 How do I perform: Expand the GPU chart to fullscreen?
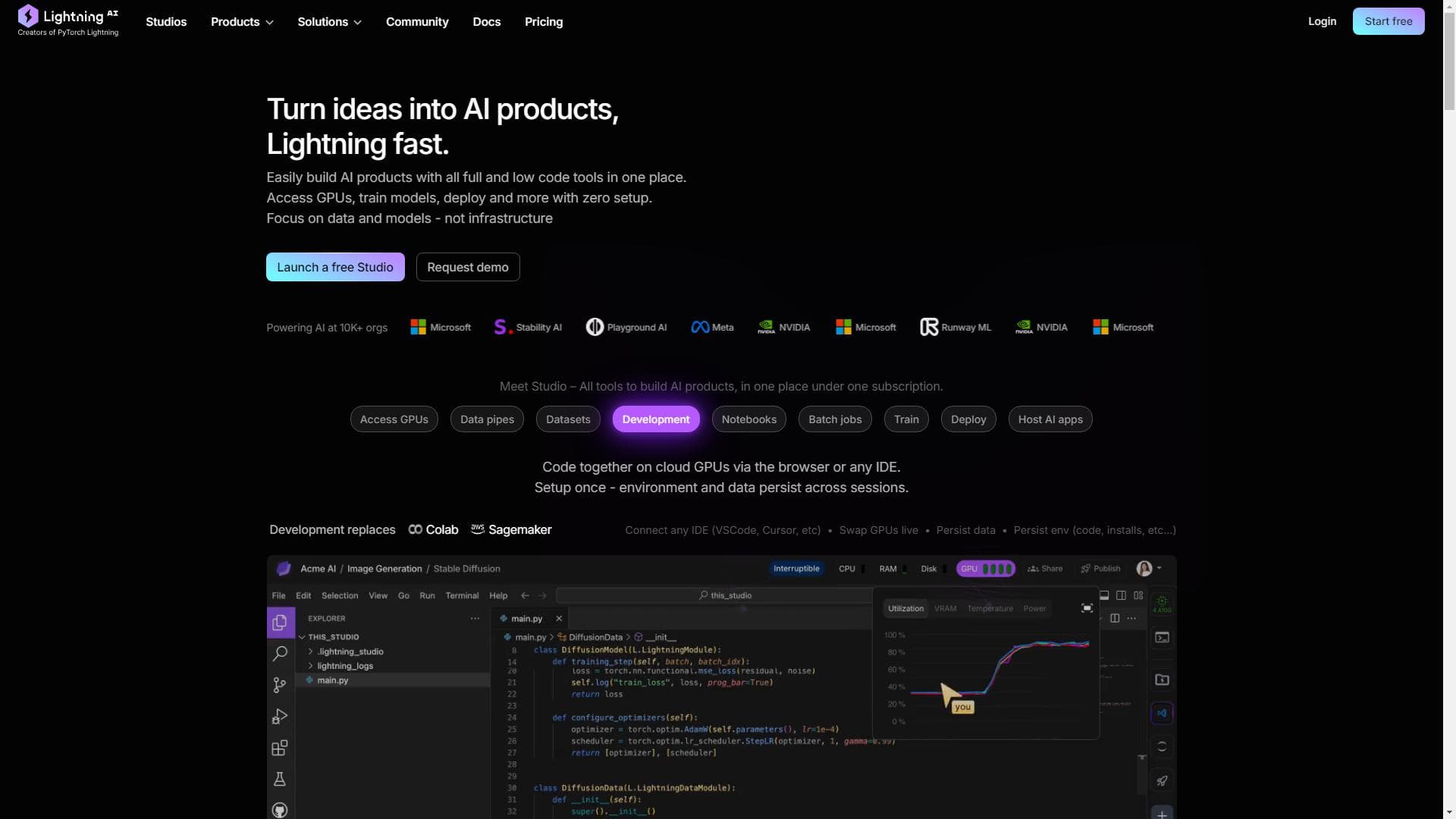[x=1087, y=608]
